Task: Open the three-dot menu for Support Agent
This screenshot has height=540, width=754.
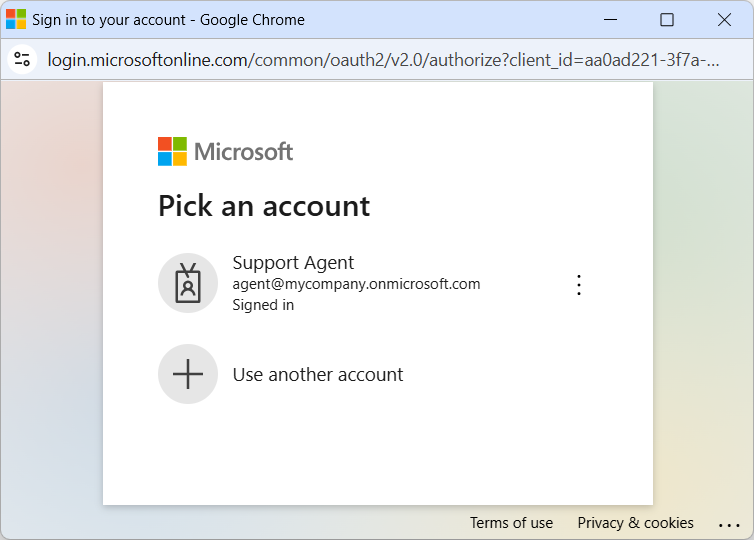Action: pos(578,285)
